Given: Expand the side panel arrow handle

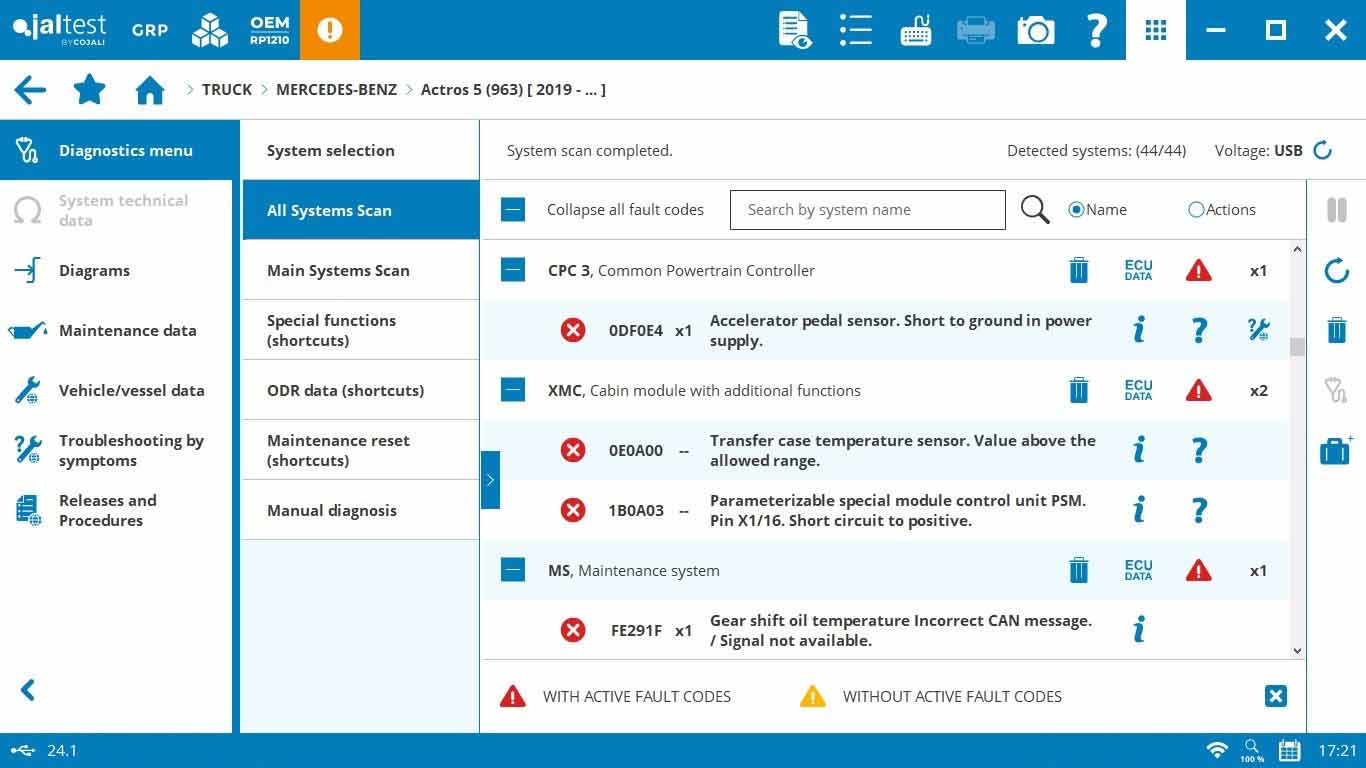Looking at the screenshot, I should point(490,480).
